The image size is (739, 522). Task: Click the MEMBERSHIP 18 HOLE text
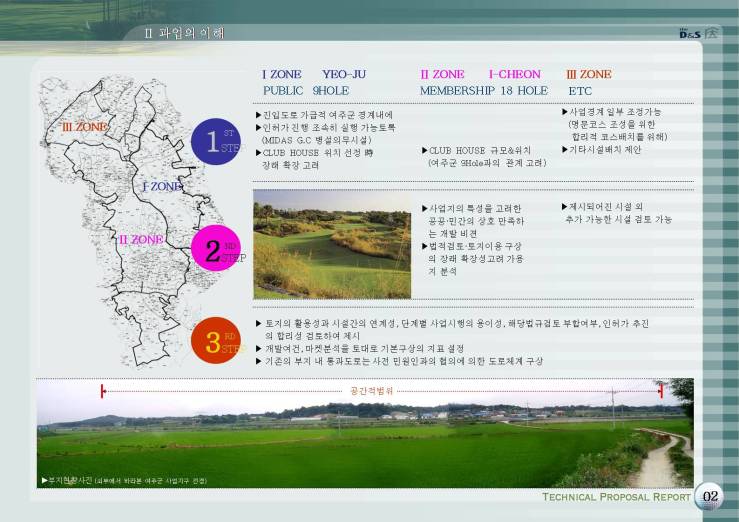tap(483, 91)
